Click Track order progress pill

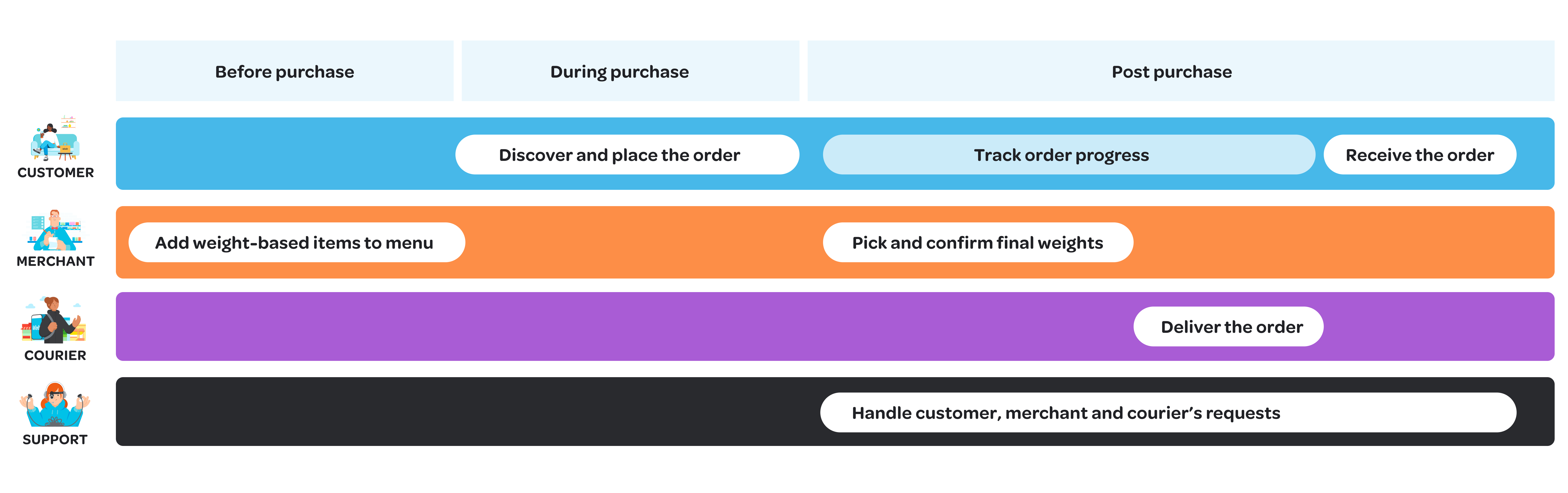pyautogui.click(x=1068, y=155)
